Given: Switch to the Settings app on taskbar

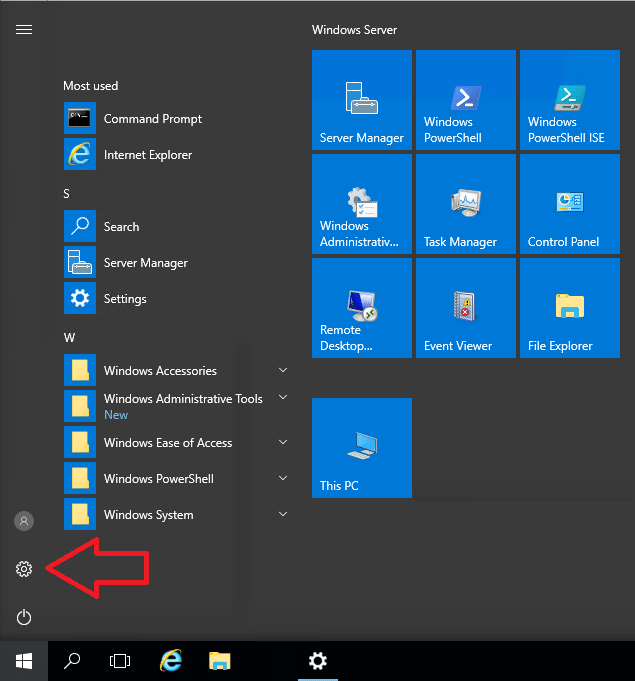Looking at the screenshot, I should pyautogui.click(x=318, y=661).
